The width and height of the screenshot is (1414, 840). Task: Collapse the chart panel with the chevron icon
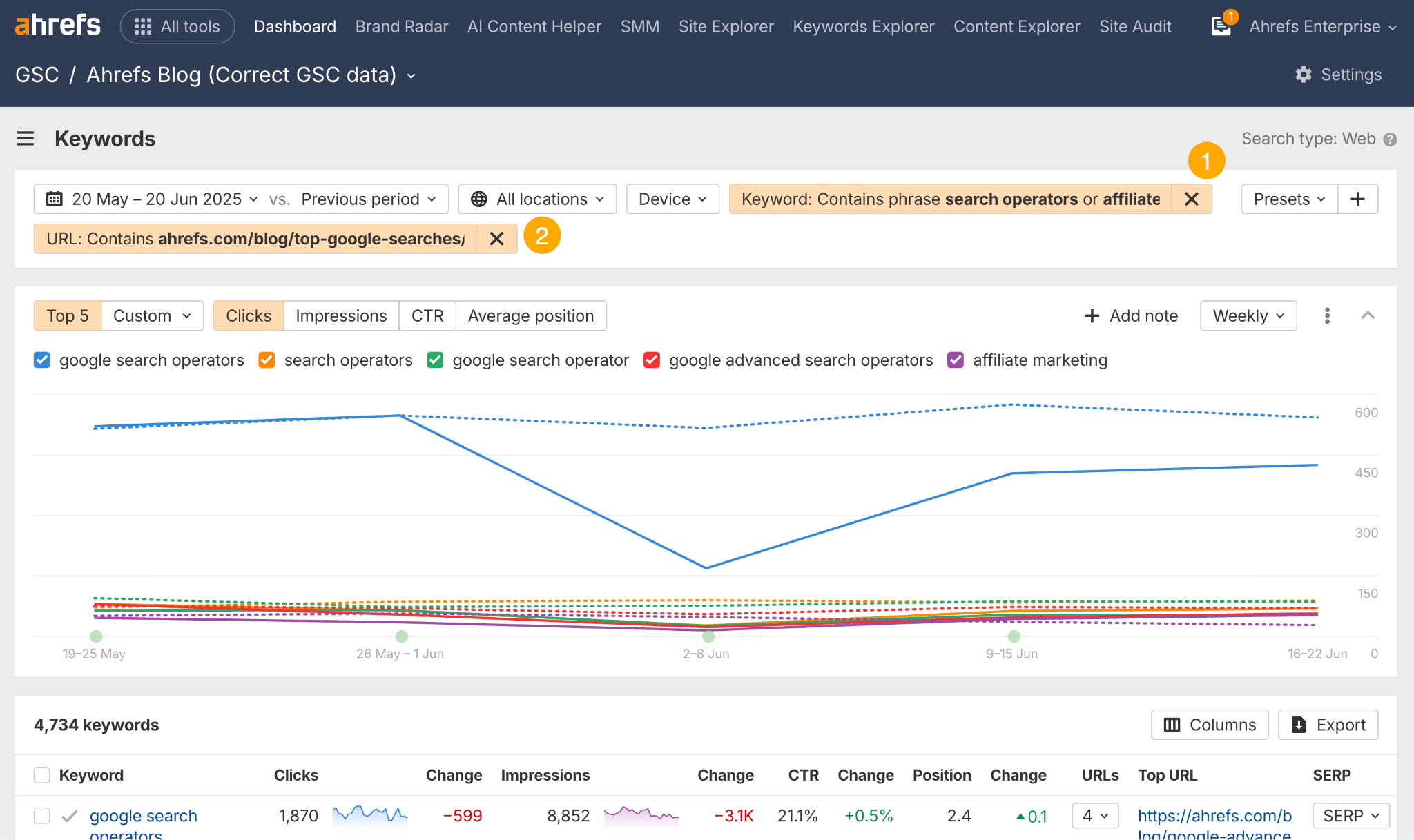(x=1368, y=315)
